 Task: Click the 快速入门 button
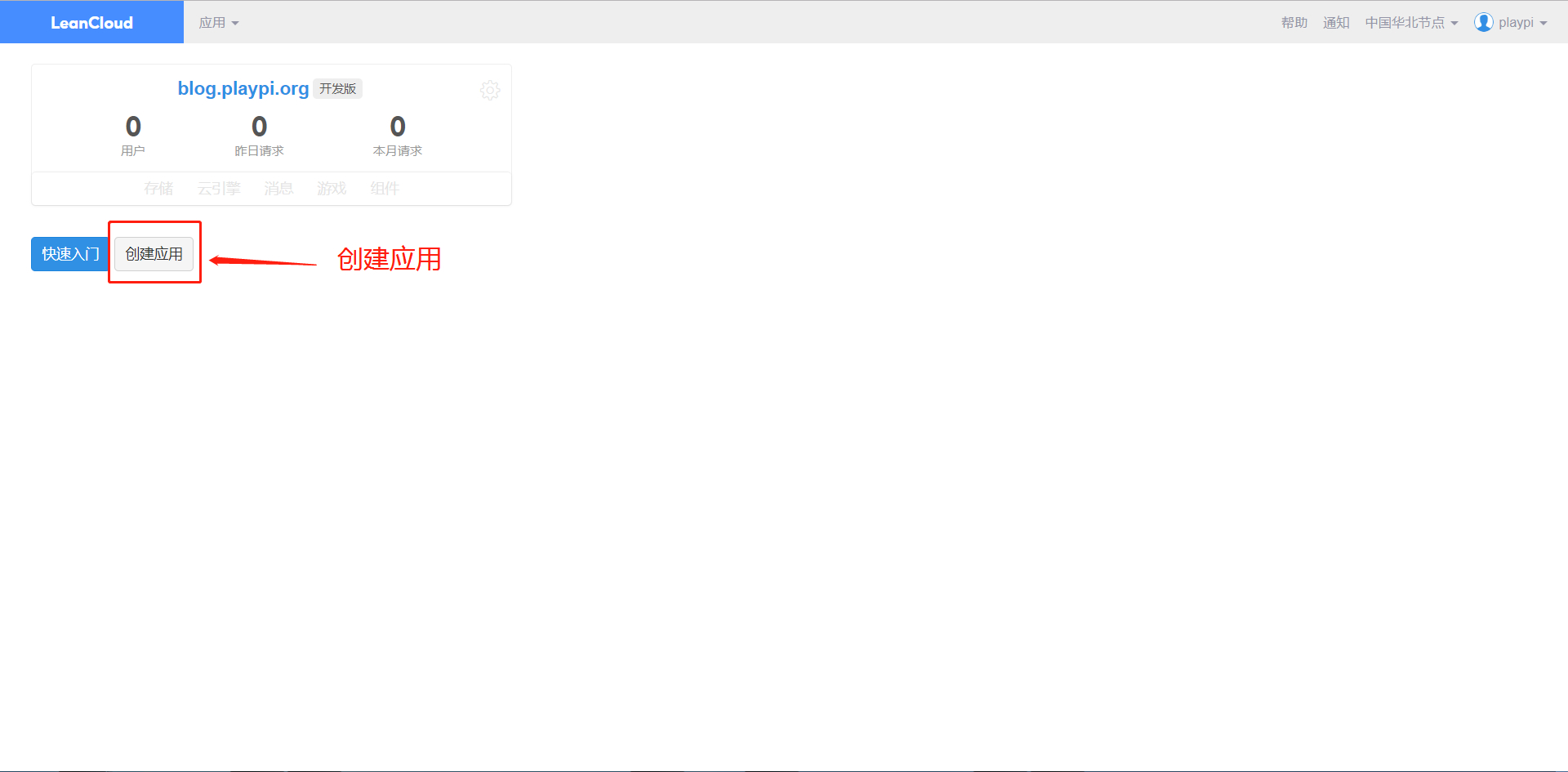point(70,254)
